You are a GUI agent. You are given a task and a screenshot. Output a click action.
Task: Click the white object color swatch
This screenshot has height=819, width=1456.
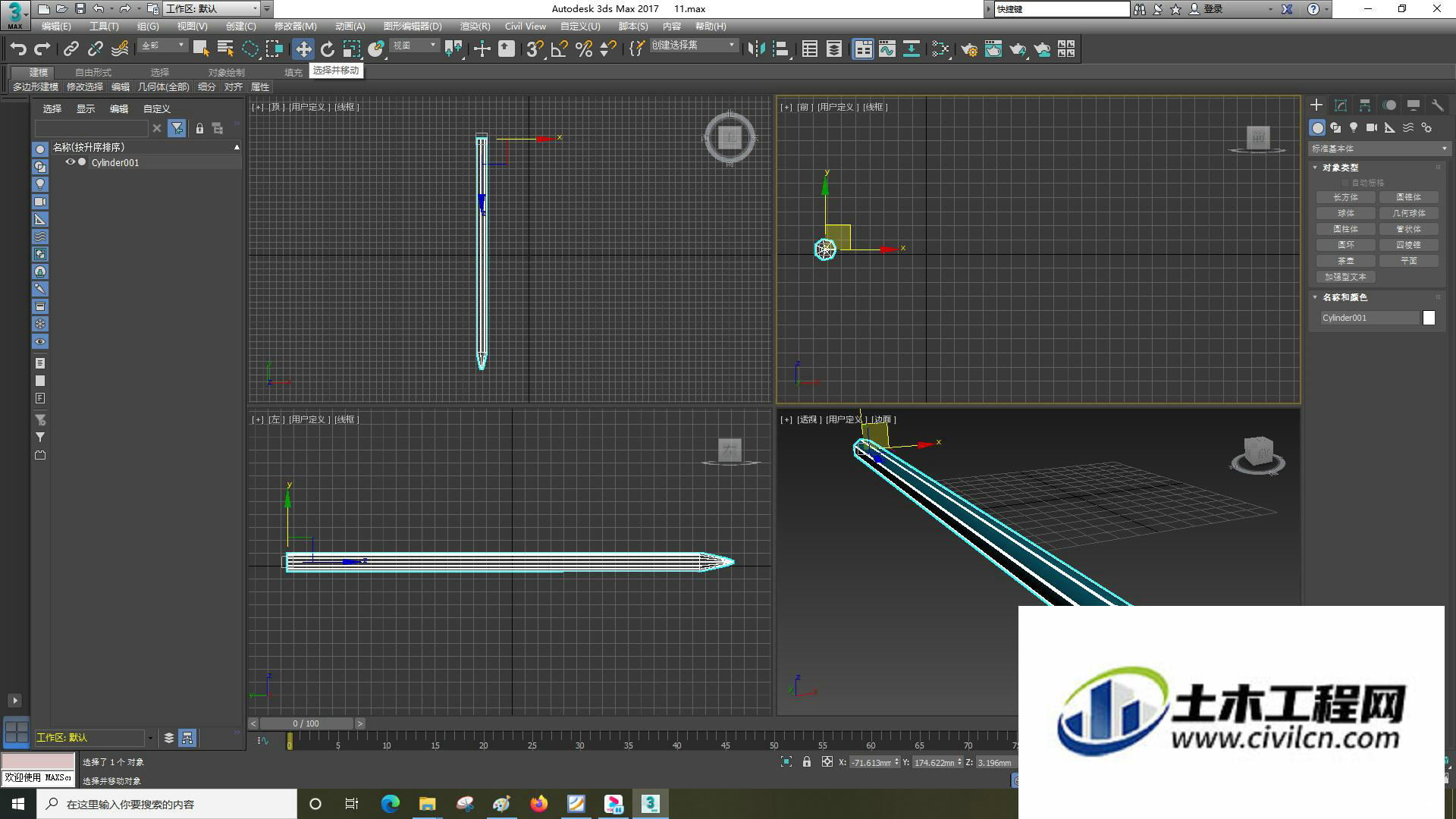[x=1429, y=318]
